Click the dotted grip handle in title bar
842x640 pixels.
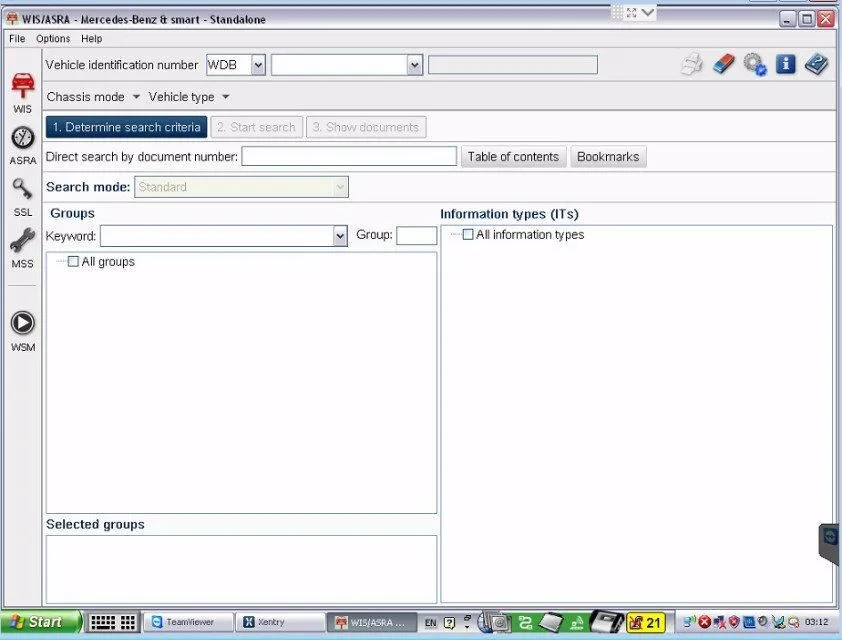click(x=618, y=13)
